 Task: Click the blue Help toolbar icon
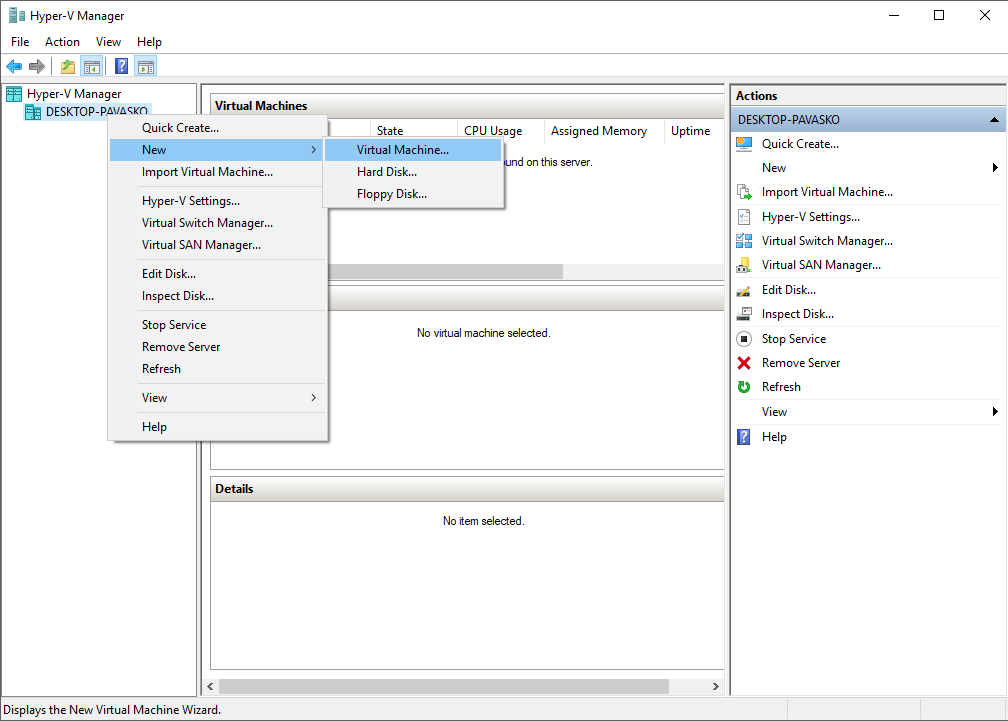point(122,66)
